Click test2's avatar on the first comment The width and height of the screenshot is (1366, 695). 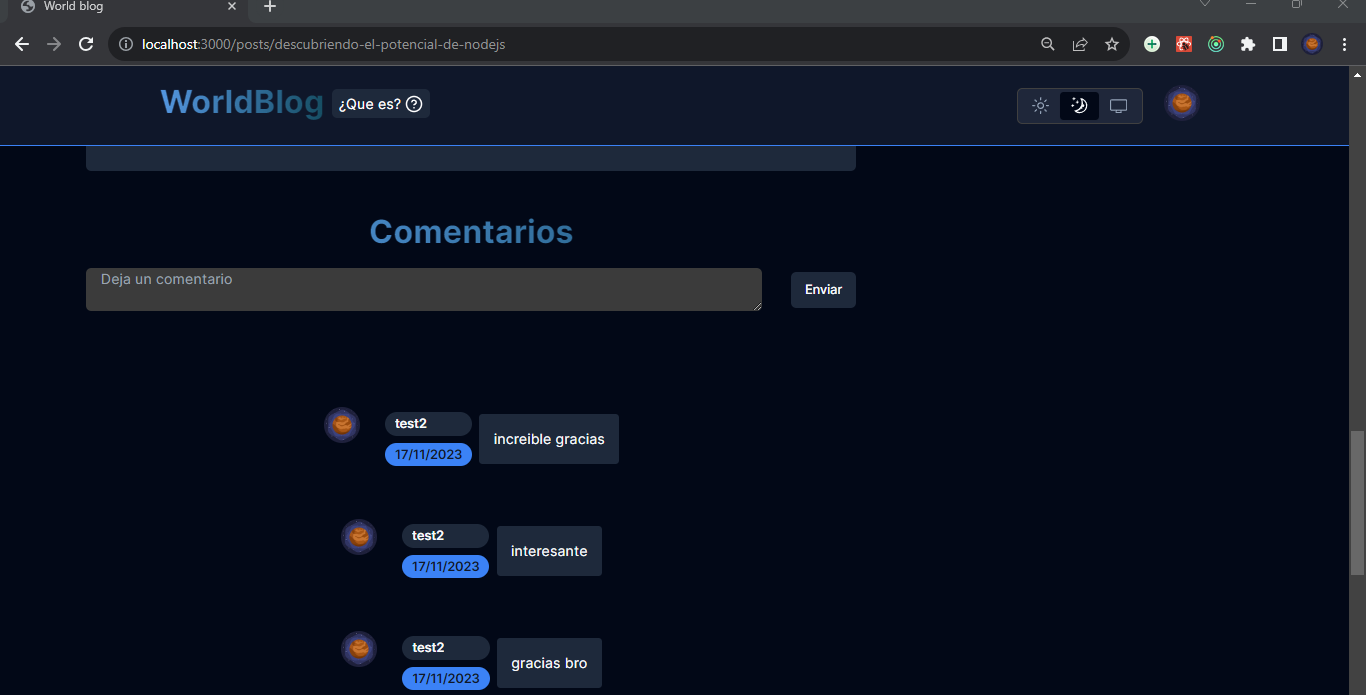click(342, 424)
